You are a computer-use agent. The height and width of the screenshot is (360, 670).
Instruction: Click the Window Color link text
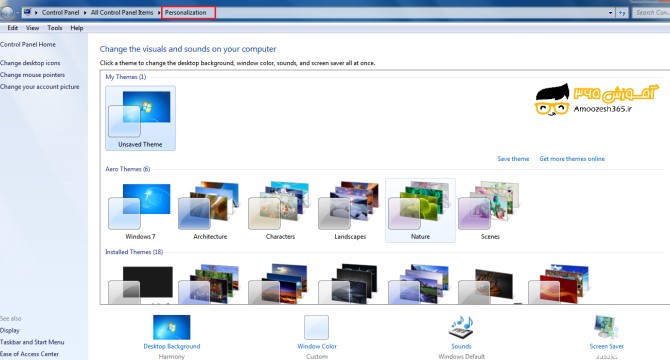pyautogui.click(x=317, y=346)
